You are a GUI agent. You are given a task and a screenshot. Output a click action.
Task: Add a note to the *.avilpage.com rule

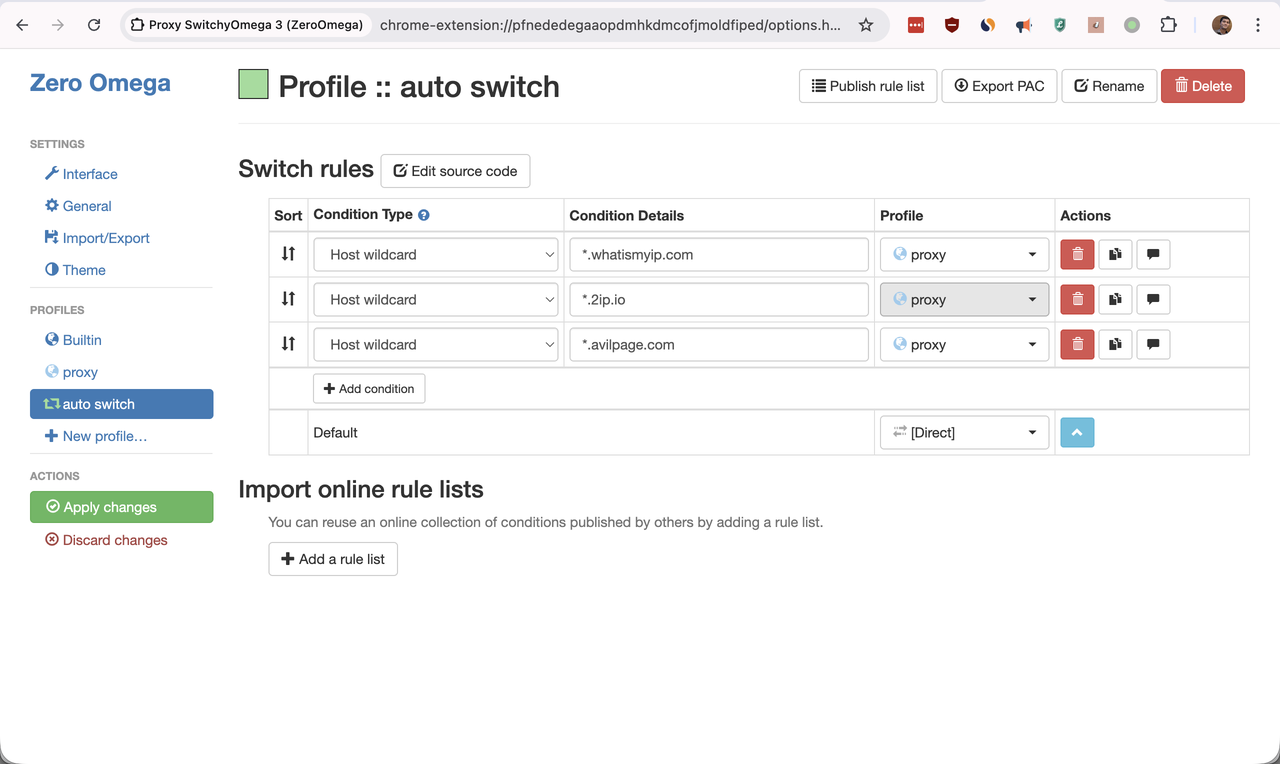click(1153, 345)
